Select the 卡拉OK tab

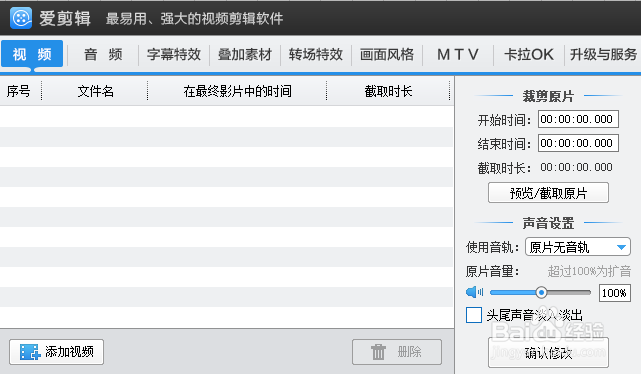click(x=529, y=54)
